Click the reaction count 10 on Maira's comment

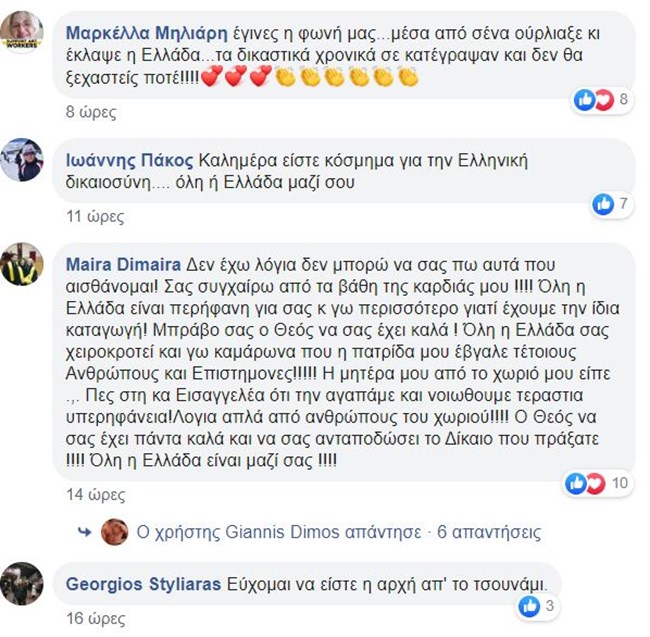(620, 483)
